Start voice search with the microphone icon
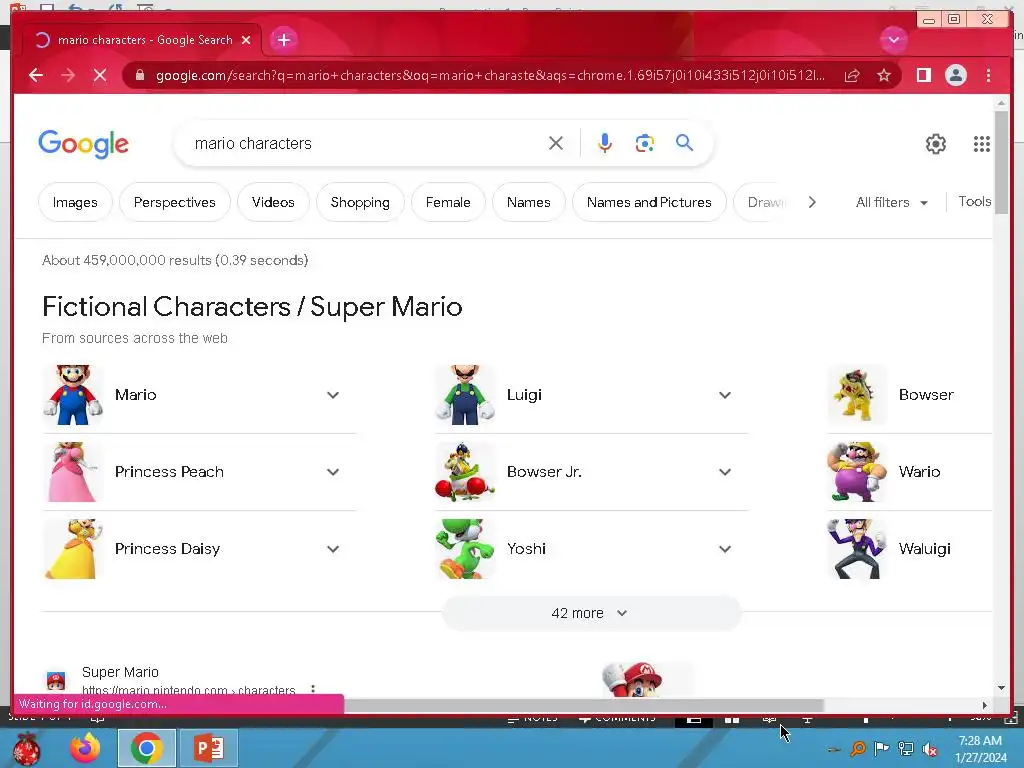1024x768 pixels. 605,143
